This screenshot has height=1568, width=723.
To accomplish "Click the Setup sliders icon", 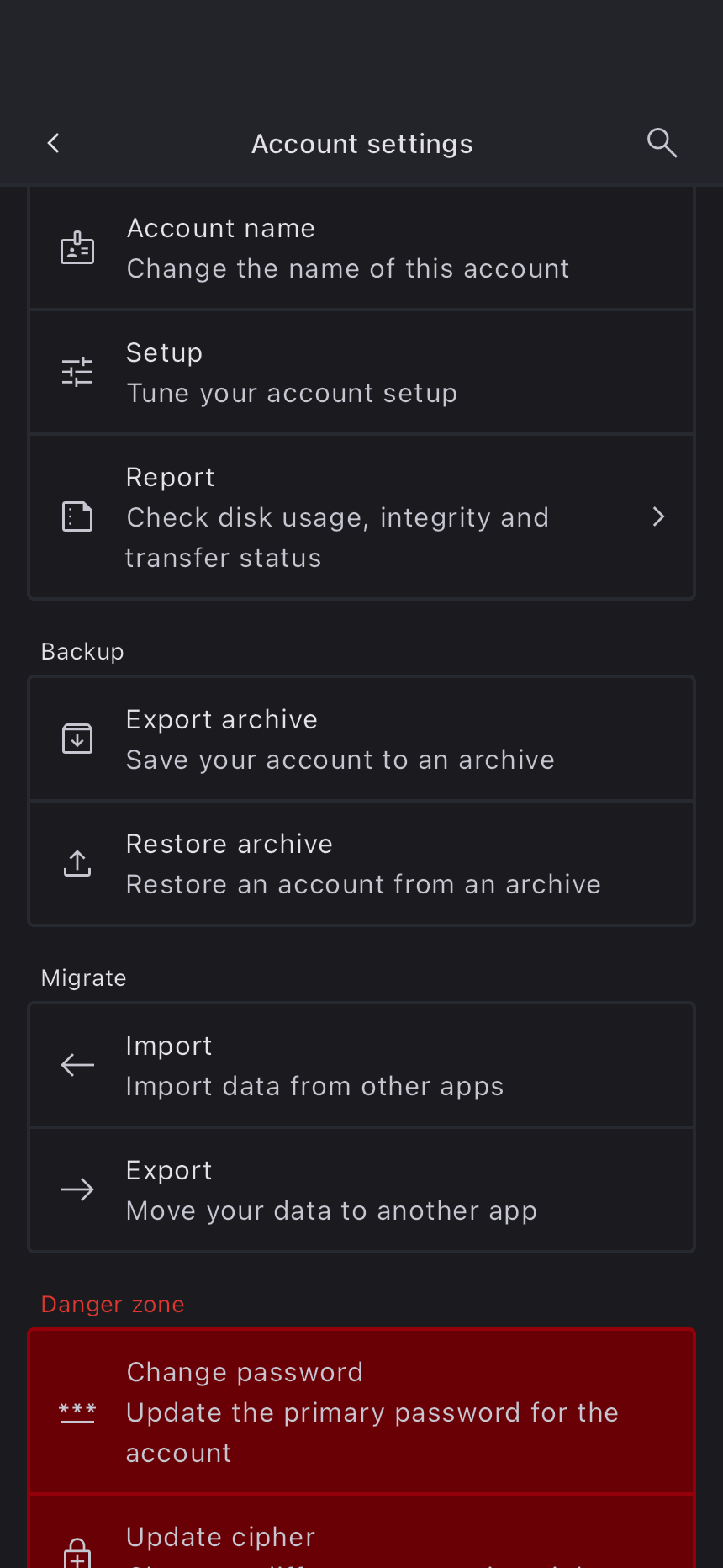I will tap(77, 372).
